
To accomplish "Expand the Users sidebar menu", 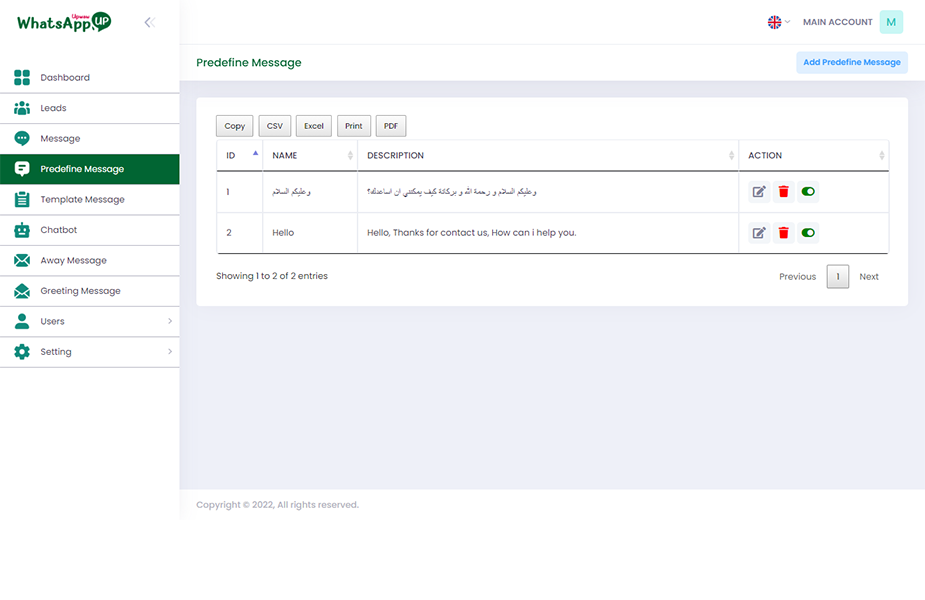I will coord(52,322).
